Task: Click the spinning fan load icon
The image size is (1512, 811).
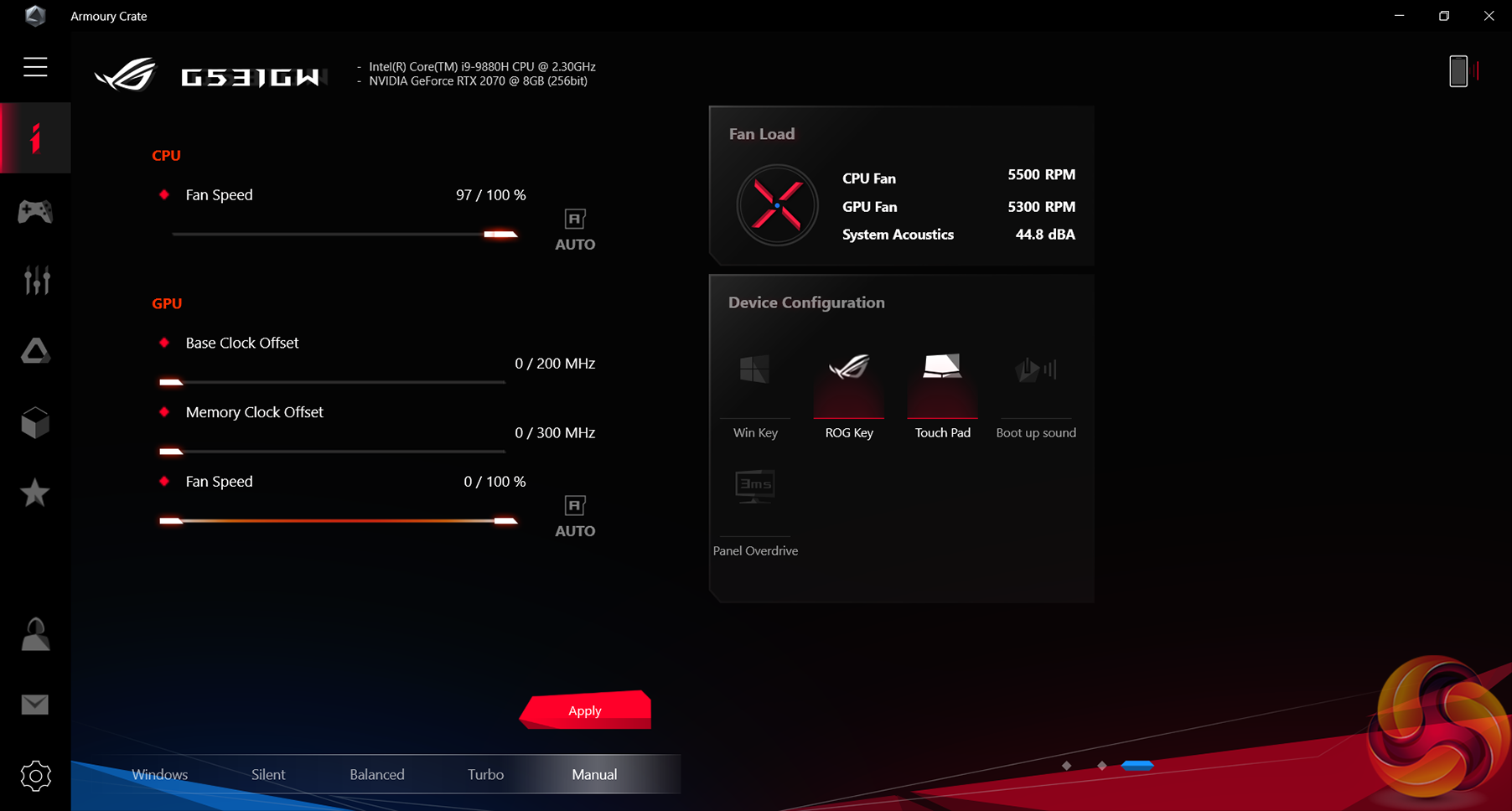Action: (x=777, y=205)
